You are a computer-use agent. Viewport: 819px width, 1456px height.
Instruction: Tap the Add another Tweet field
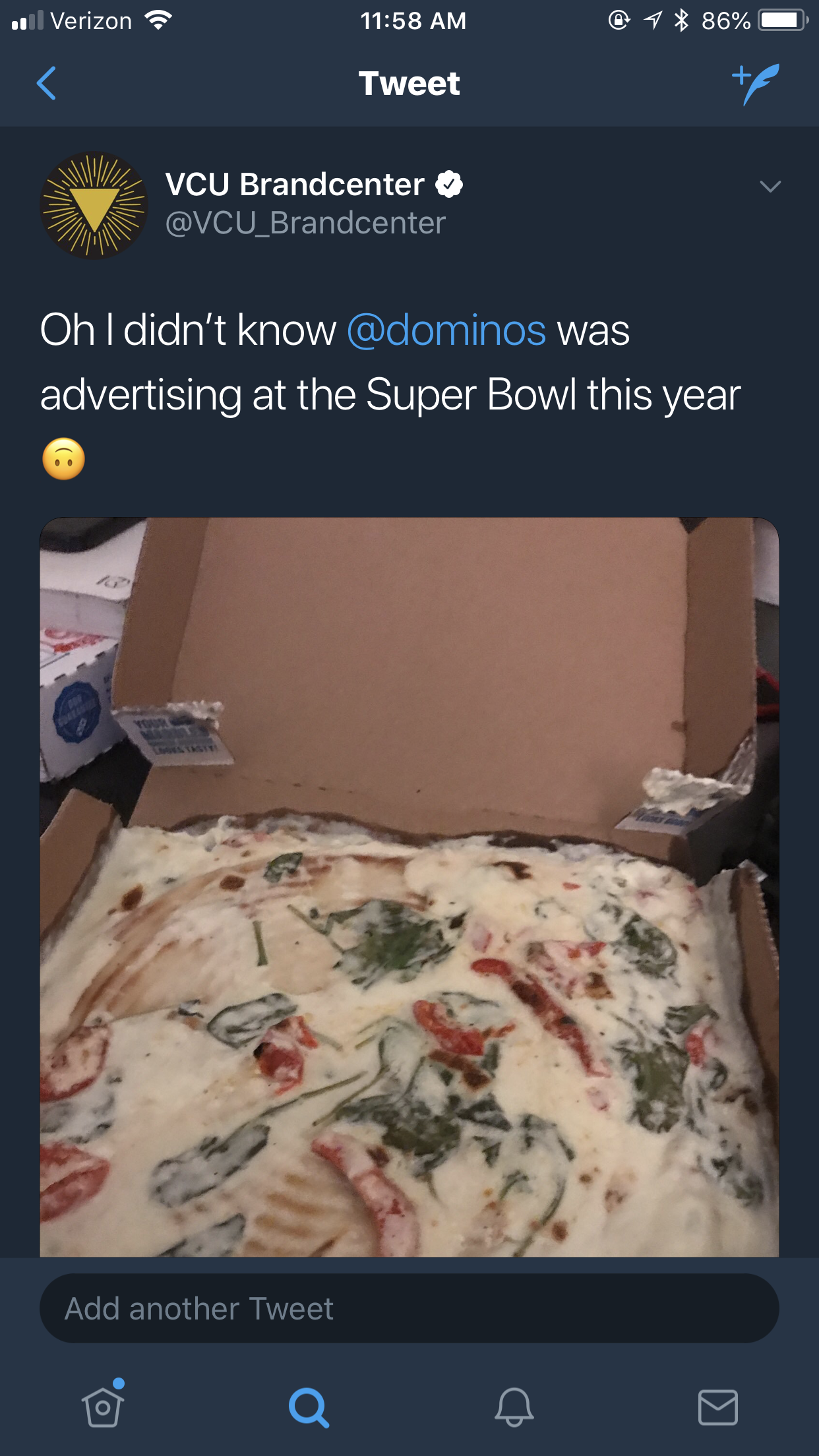coord(409,1308)
